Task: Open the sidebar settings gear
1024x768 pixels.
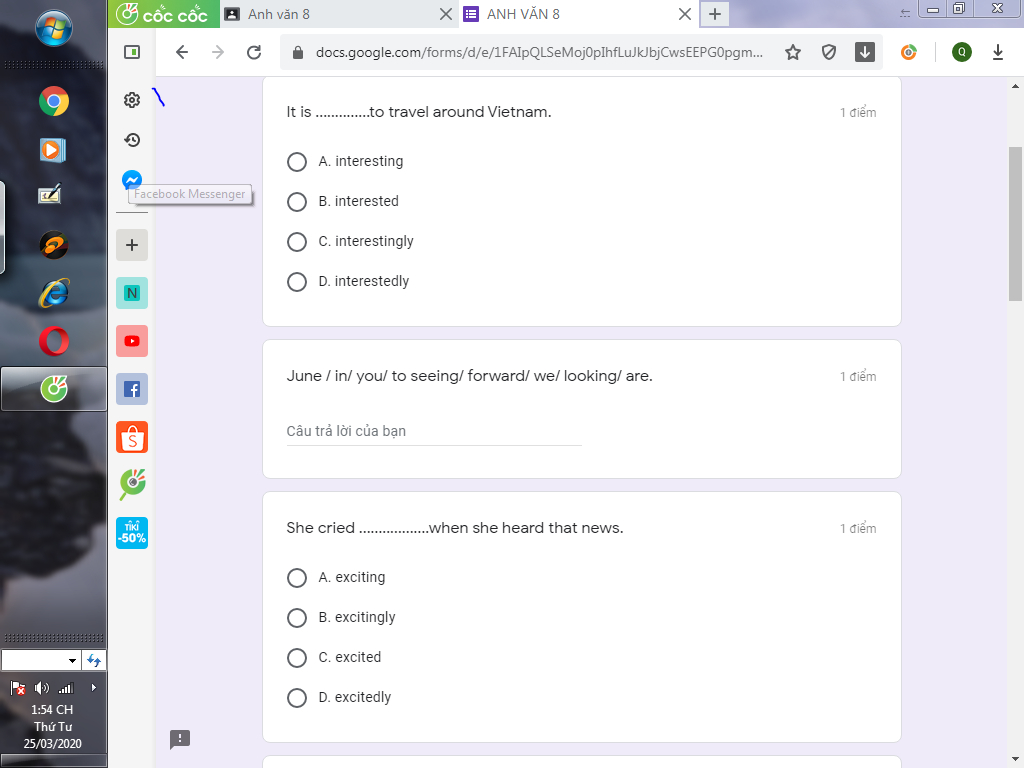Action: (132, 100)
